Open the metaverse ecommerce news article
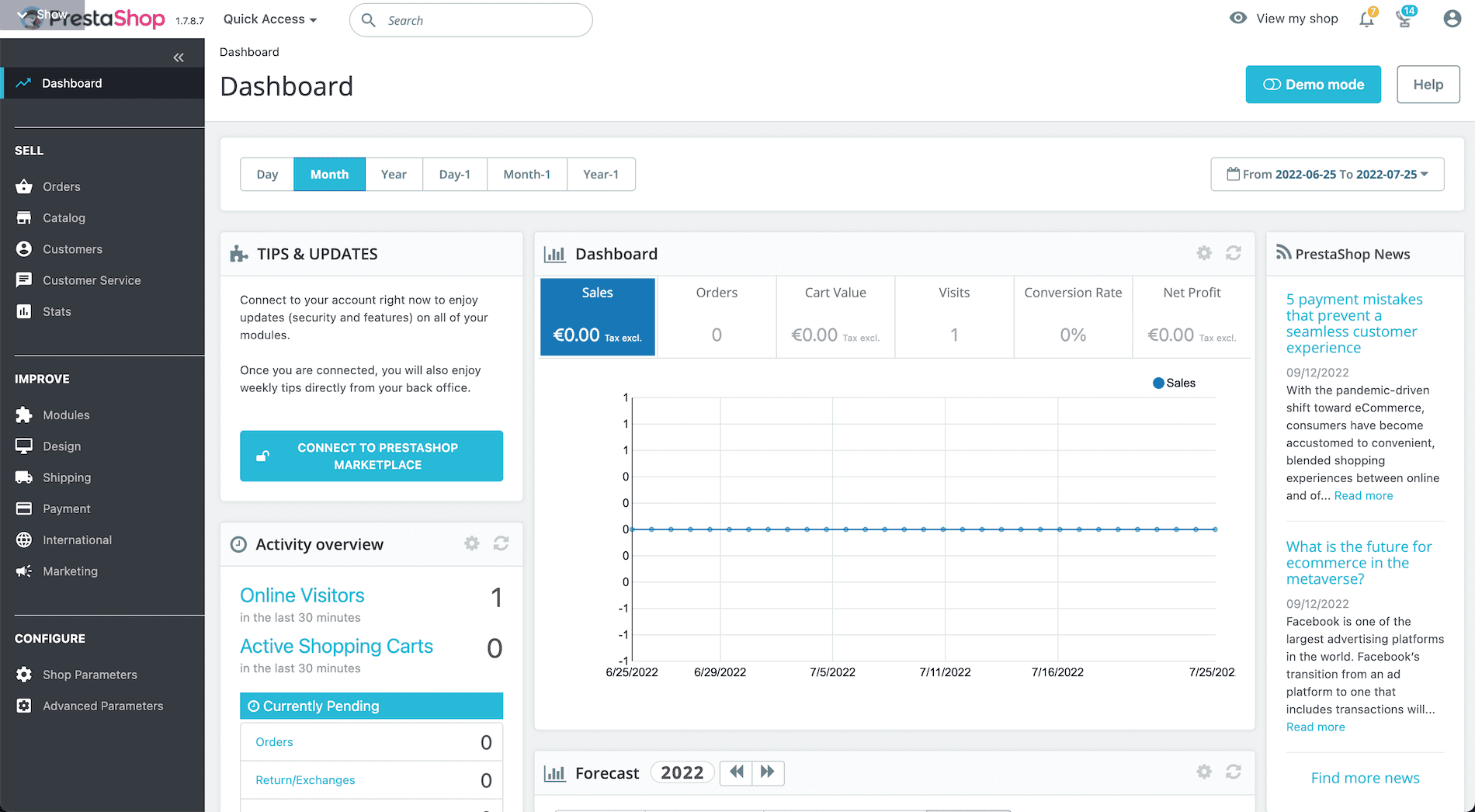This screenshot has height=812, width=1475. click(x=1359, y=563)
